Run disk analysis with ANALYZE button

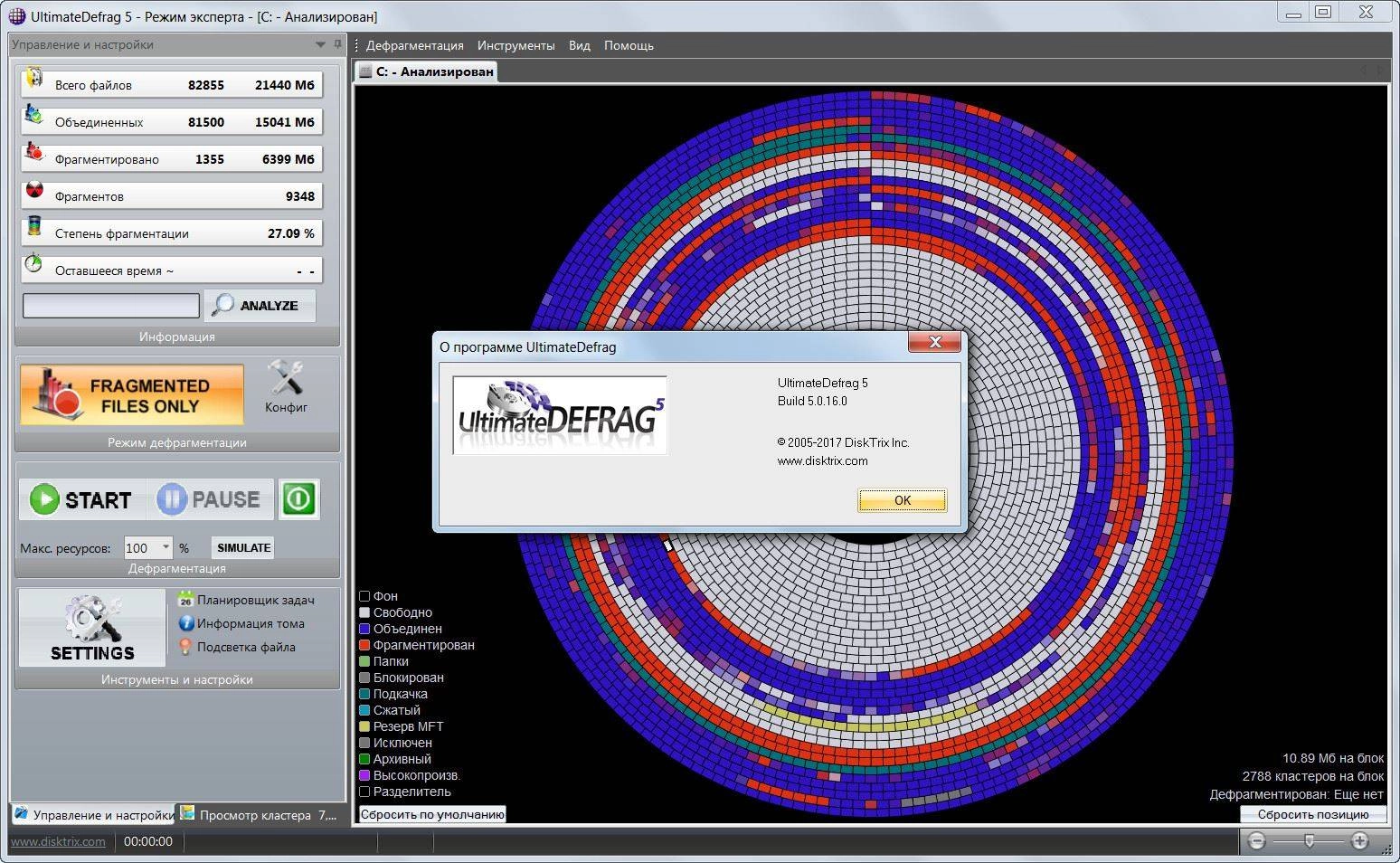(260, 306)
